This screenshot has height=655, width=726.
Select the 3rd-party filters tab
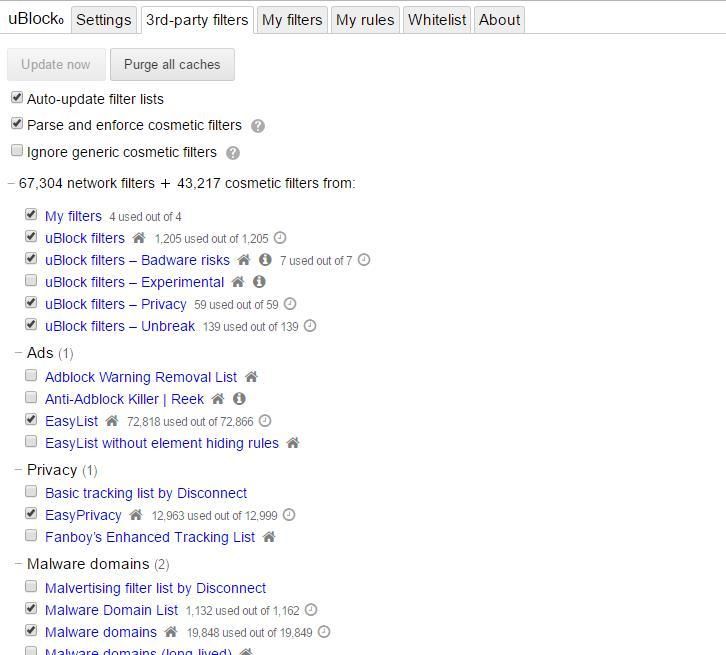coord(197,20)
